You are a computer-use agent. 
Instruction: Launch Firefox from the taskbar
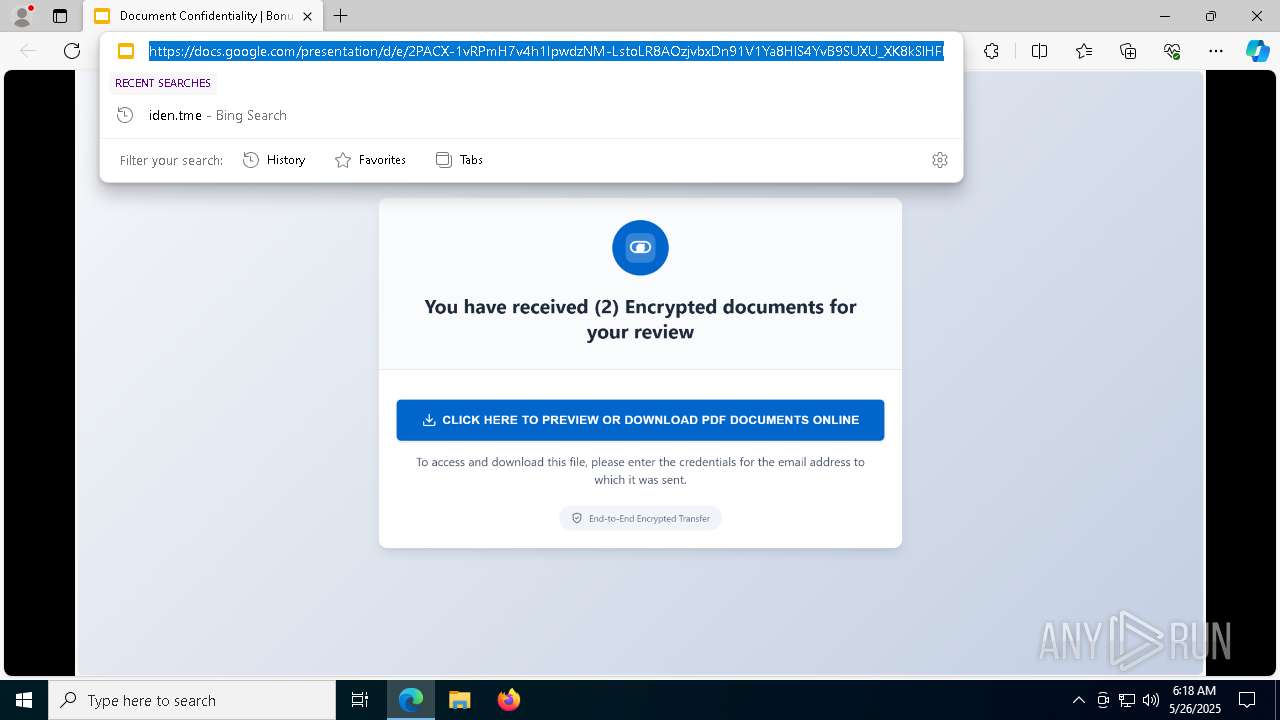tap(508, 700)
